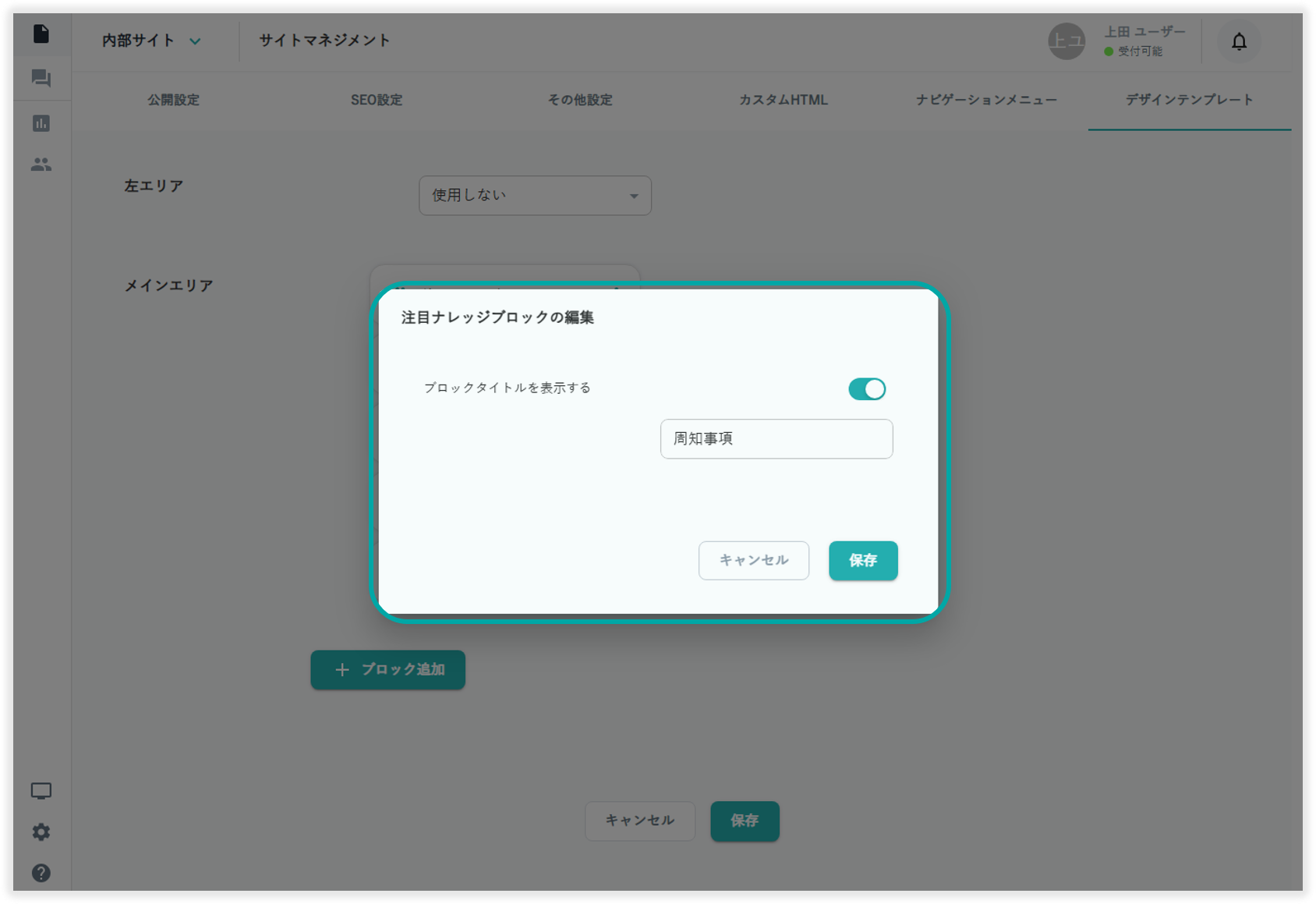Open the chat messages sidebar icon
Viewport: 1316px width, 904px height.
tap(41, 78)
